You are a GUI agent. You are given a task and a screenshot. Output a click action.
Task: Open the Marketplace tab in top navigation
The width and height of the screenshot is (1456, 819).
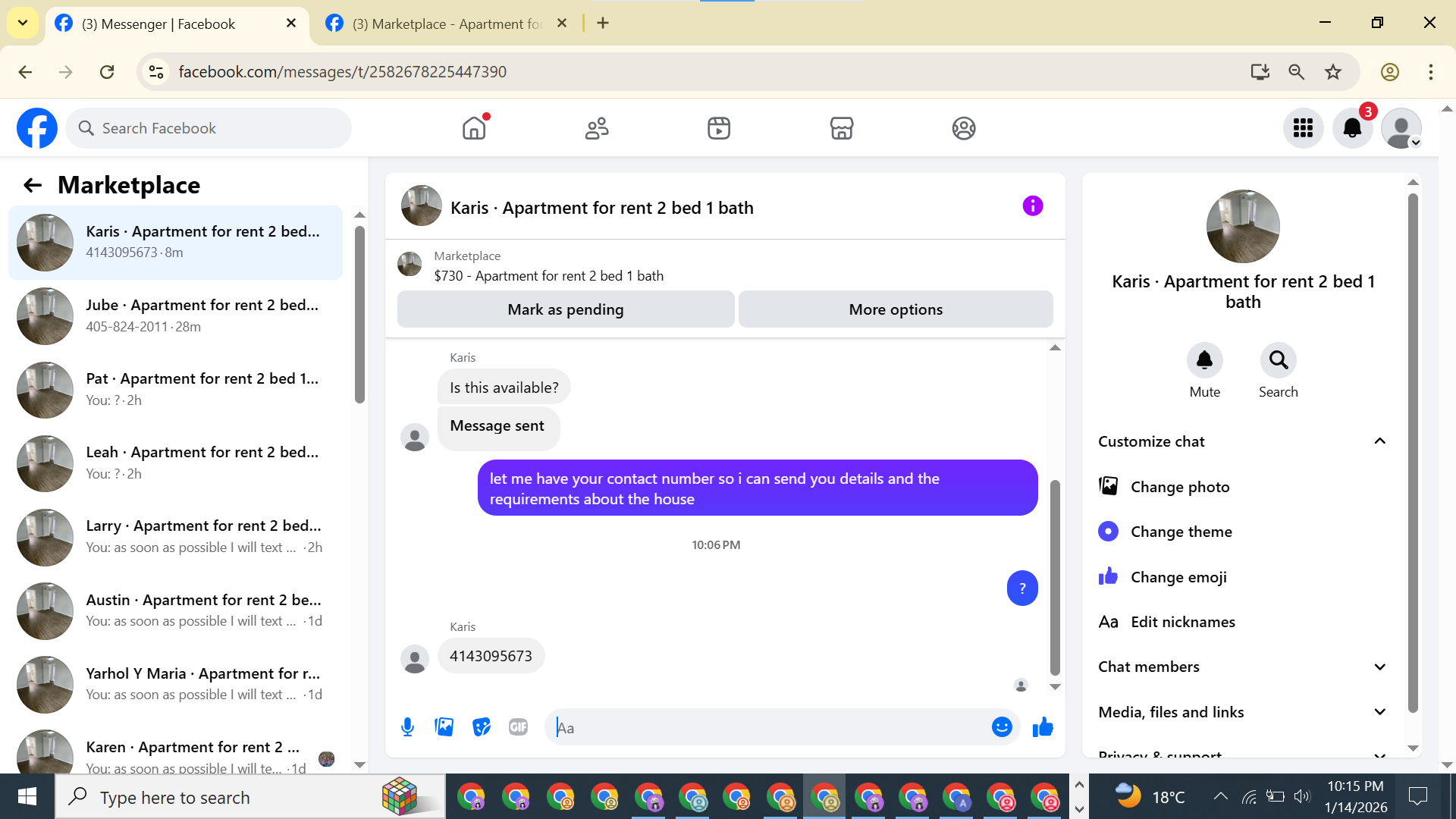tap(841, 128)
